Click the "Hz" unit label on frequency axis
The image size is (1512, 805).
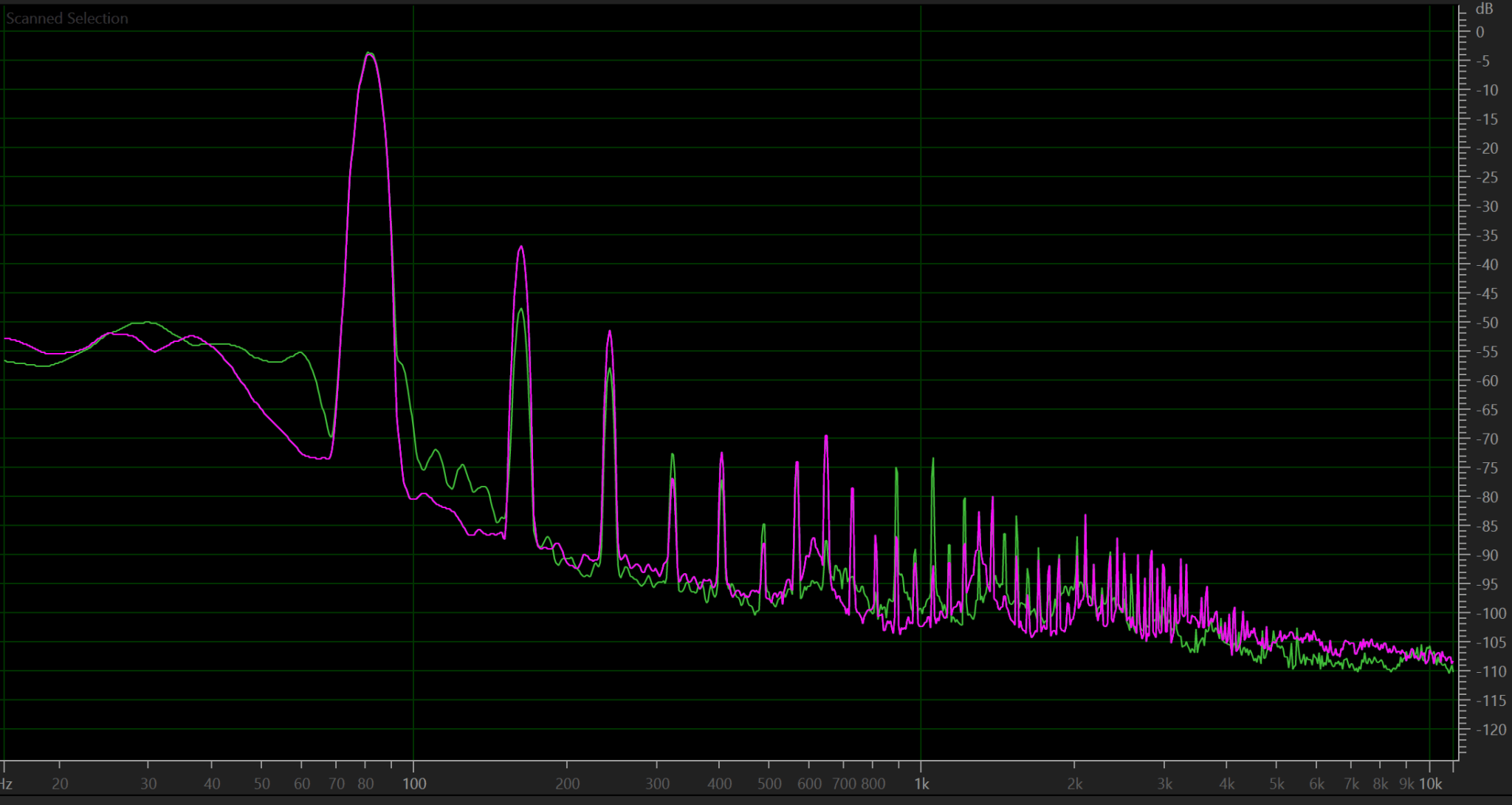(6, 784)
